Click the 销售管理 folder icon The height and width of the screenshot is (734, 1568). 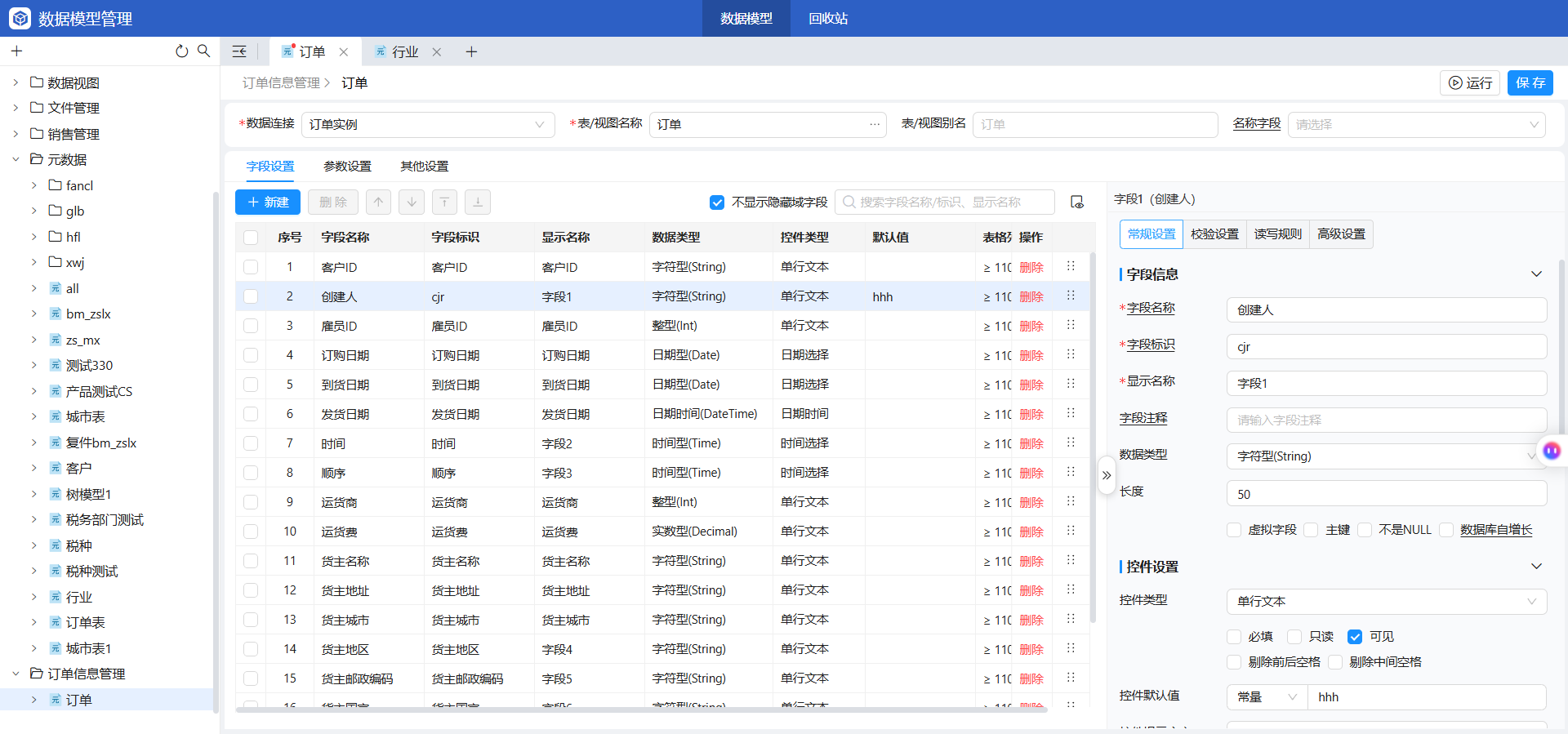[x=37, y=134]
